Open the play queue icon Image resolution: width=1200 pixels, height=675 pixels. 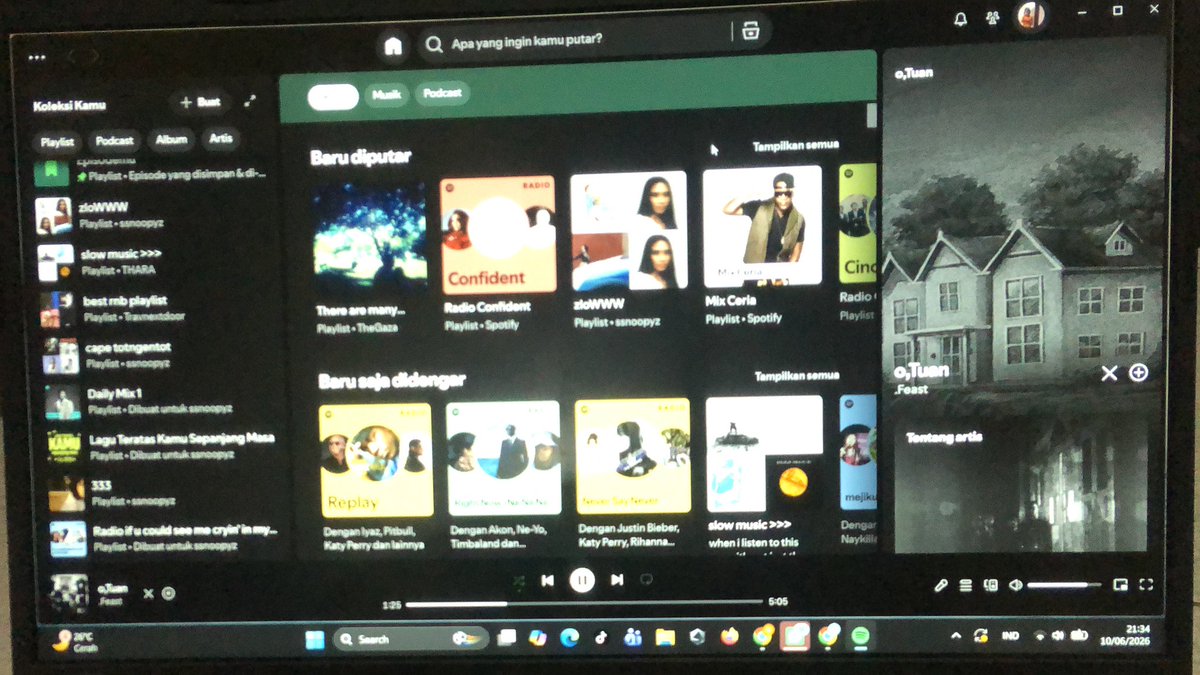(x=966, y=585)
